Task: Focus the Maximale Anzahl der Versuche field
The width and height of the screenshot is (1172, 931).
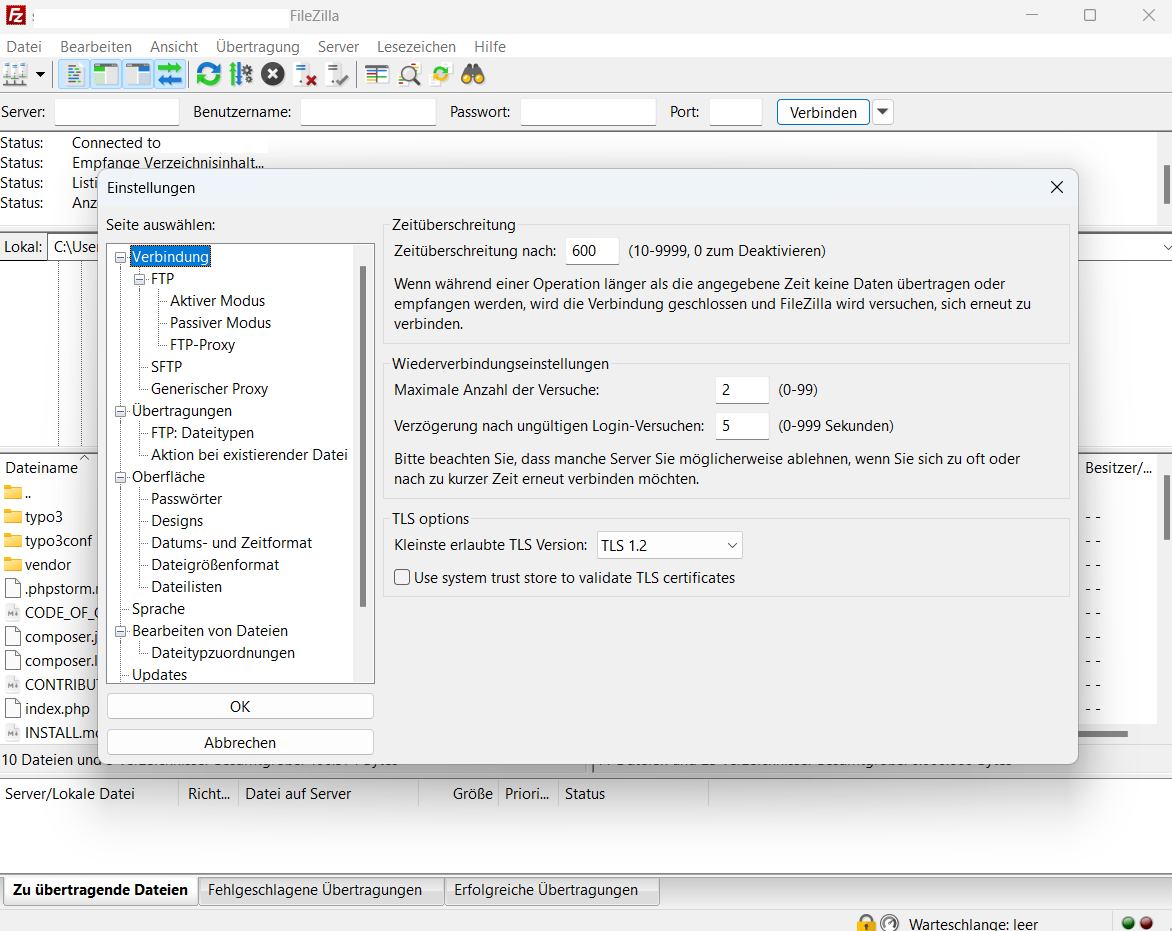Action: point(741,390)
